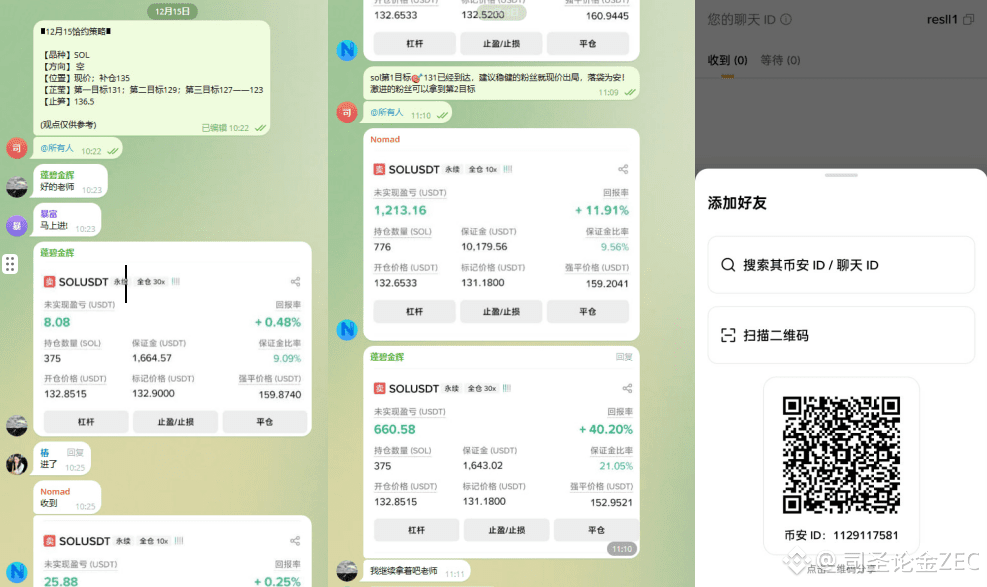Switch to the 等待 (0) tab
987x587 pixels.
[780, 60]
